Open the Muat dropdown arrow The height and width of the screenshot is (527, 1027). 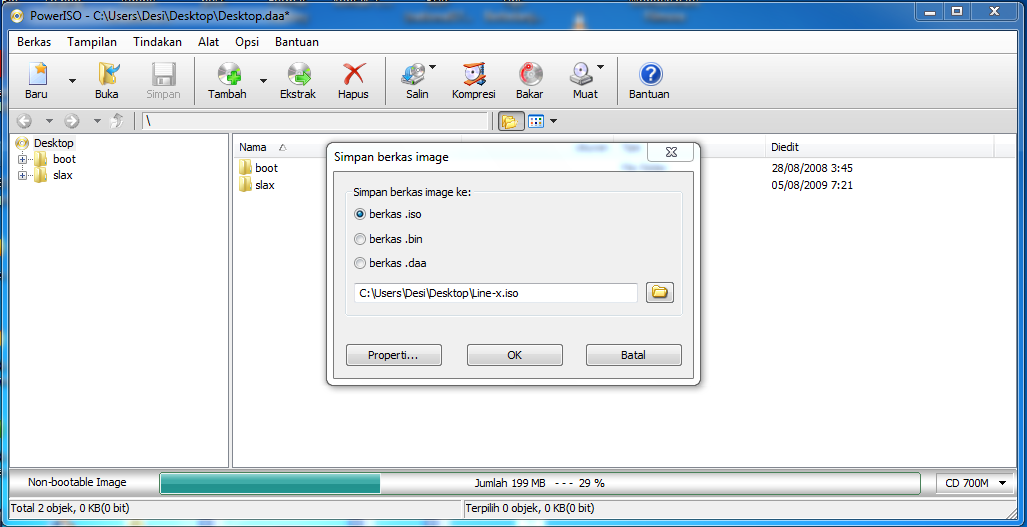[x=600, y=67]
